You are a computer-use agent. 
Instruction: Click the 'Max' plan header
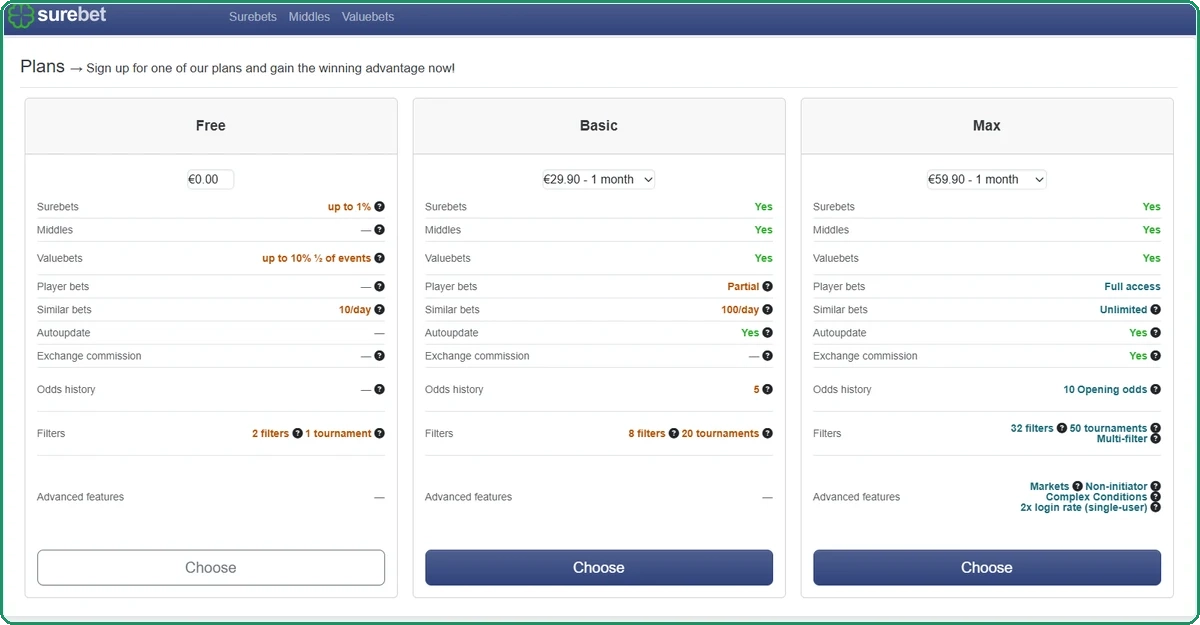(987, 126)
